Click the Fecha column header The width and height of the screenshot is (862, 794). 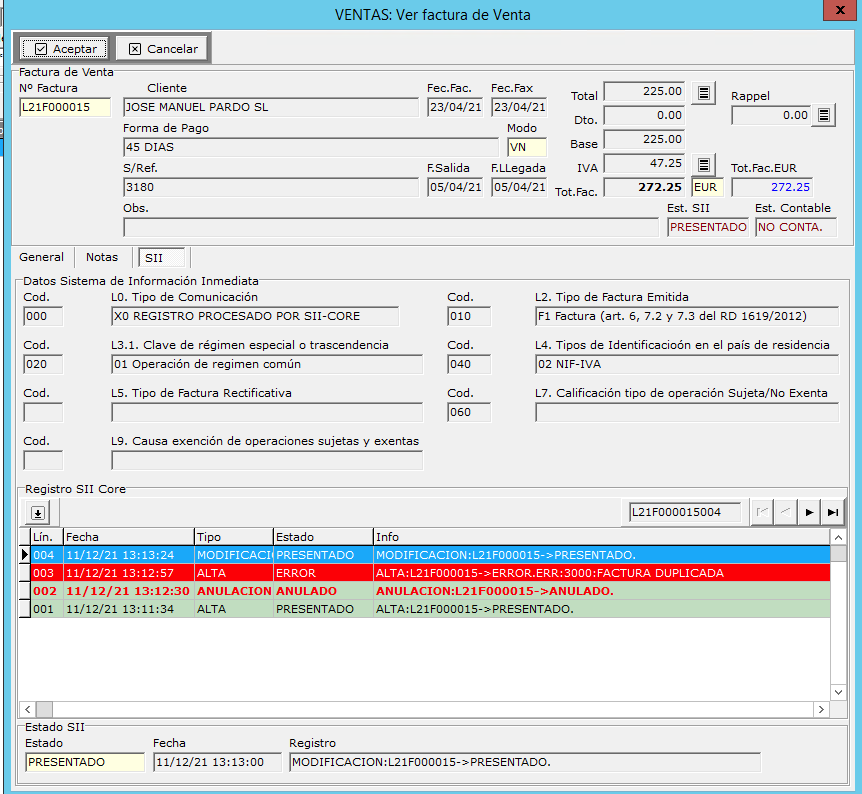click(x=127, y=537)
